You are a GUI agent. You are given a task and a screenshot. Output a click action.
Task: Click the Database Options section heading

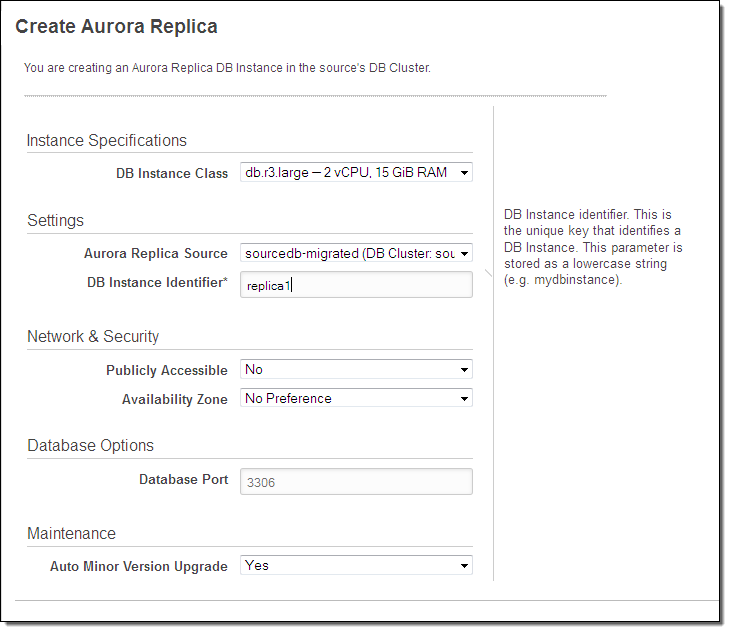[x=90, y=446]
